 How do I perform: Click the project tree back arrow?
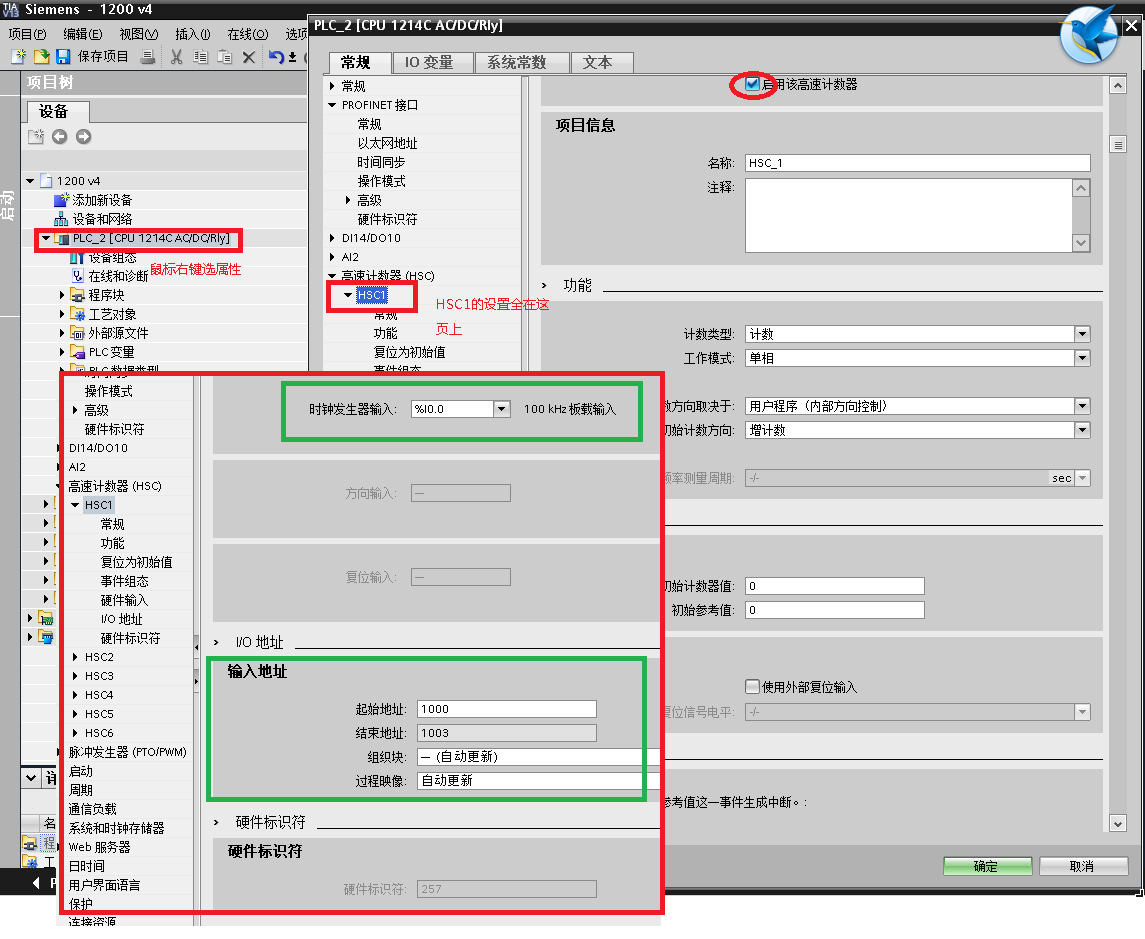tap(60, 137)
